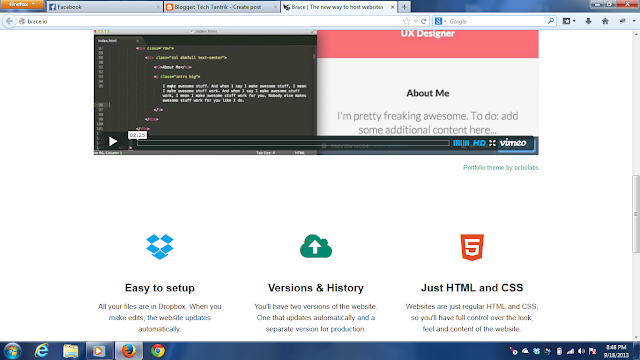The height and width of the screenshot is (360, 640).
Task: Click the green cloud upload icon
Action: [x=316, y=246]
